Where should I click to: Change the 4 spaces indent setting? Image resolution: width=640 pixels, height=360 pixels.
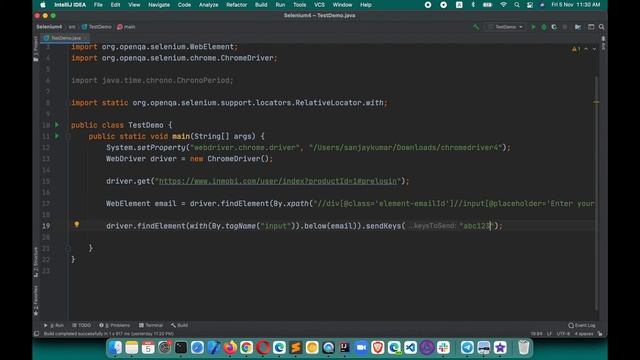584,334
